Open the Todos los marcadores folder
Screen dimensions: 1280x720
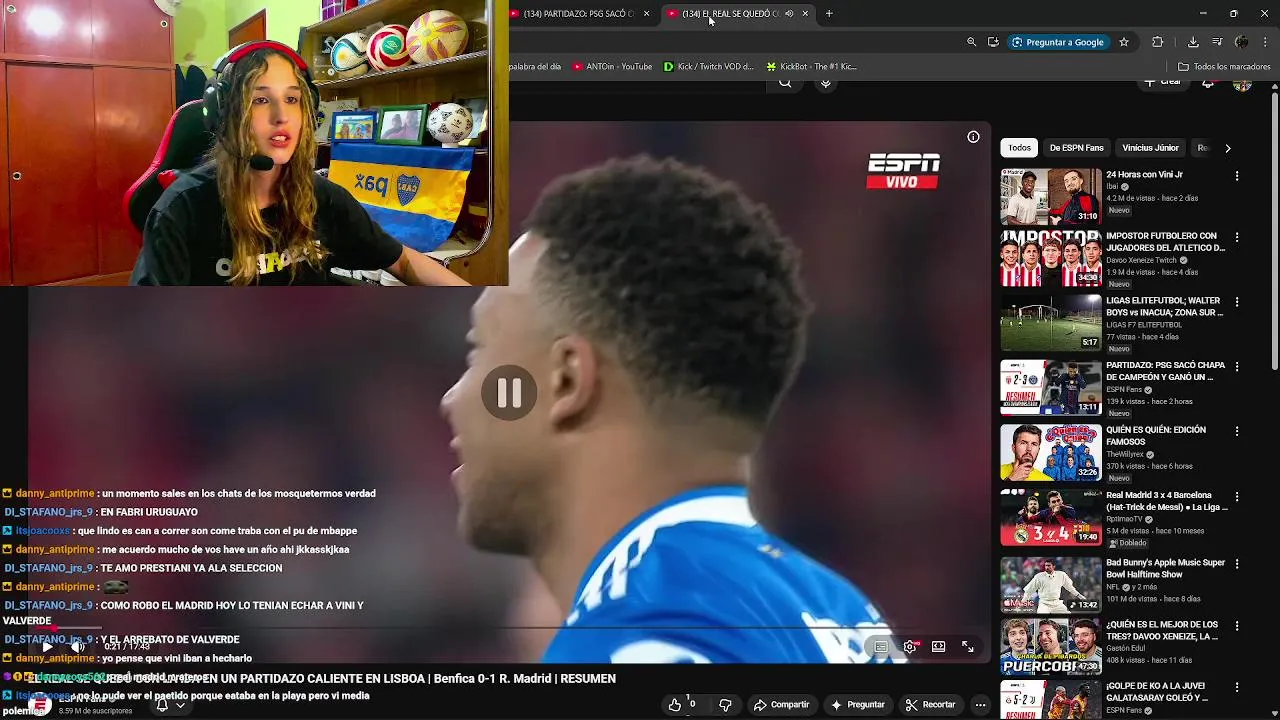click(x=1224, y=67)
